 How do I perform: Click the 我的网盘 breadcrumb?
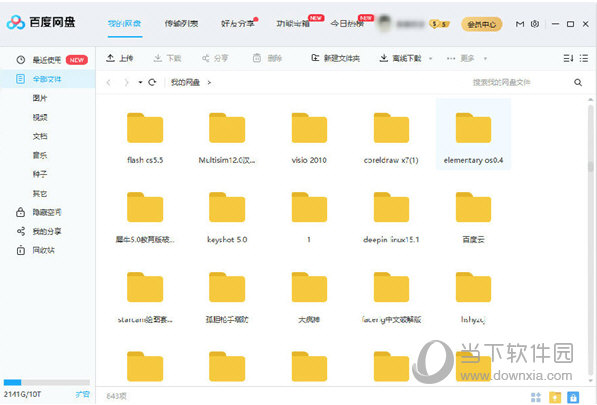pyautogui.click(x=185, y=82)
